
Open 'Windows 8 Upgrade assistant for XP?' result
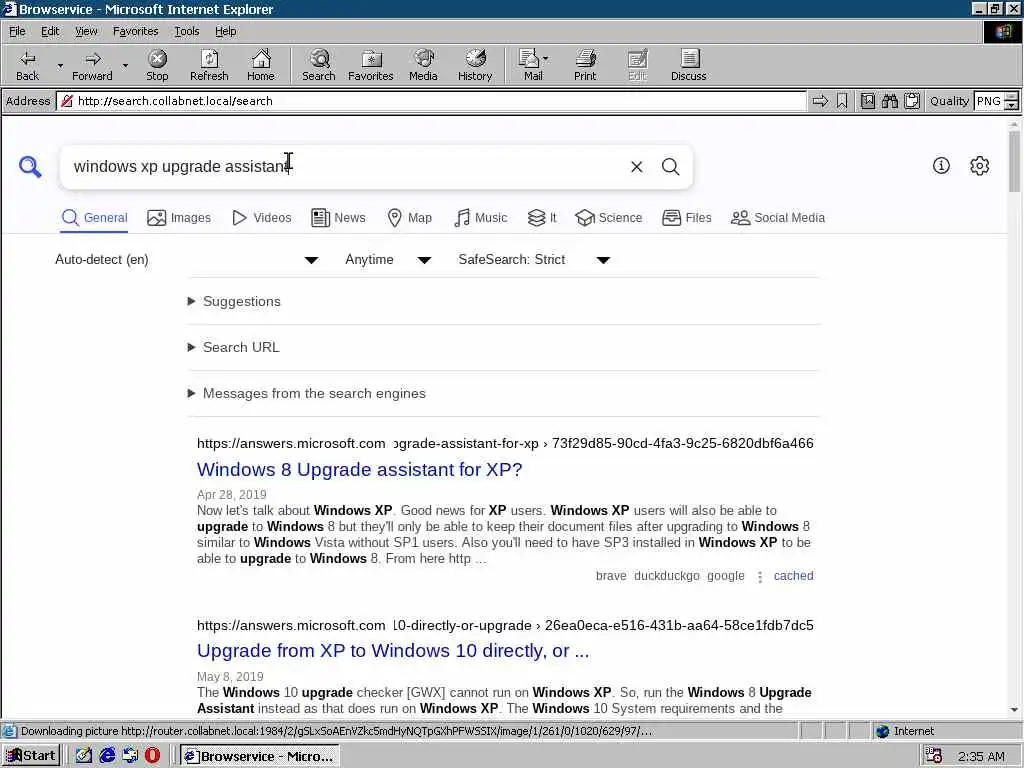pyautogui.click(x=360, y=470)
